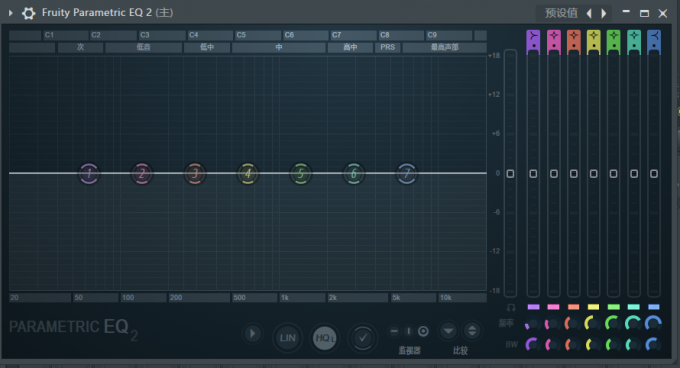Click the checkmark button
The image size is (680, 368).
363,338
